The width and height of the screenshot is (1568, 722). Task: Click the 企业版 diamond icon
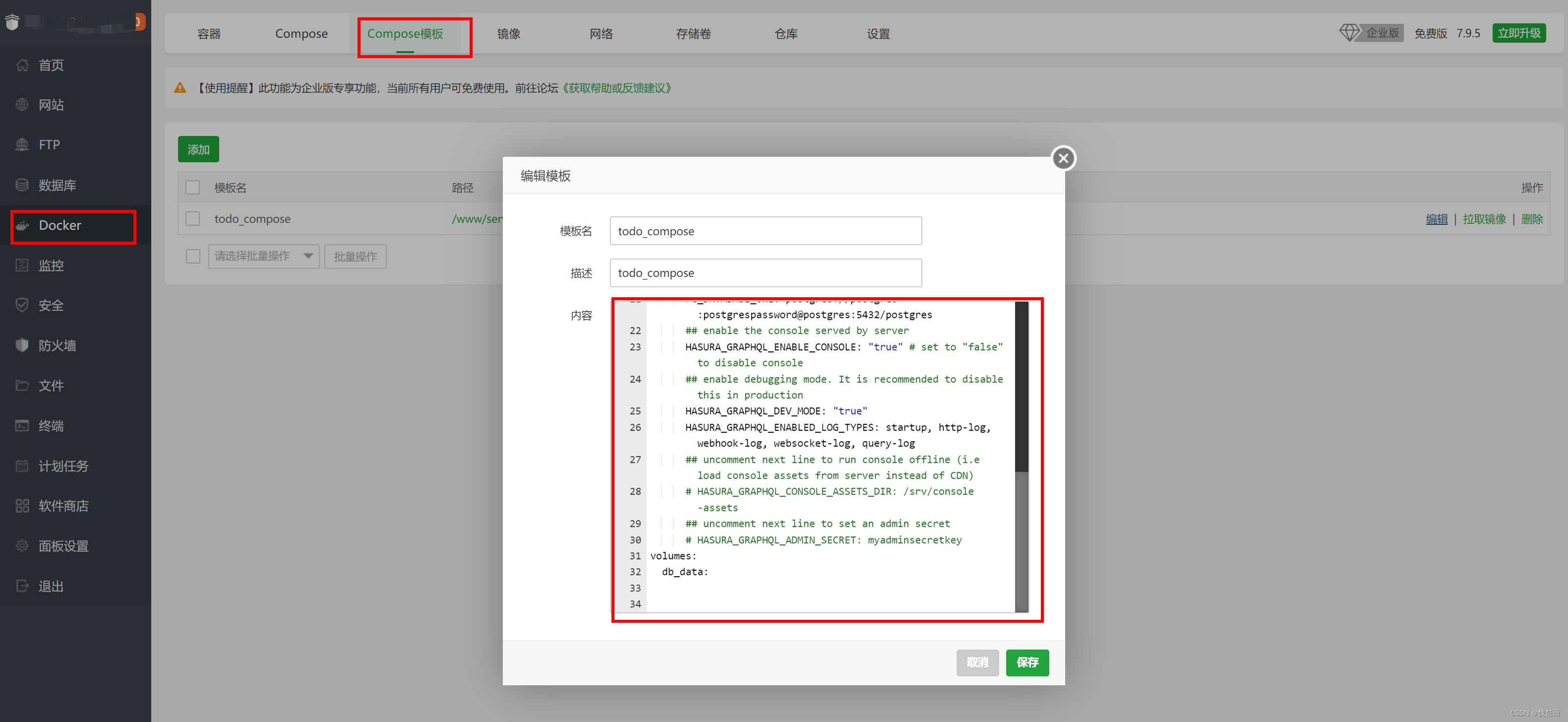click(x=1349, y=33)
